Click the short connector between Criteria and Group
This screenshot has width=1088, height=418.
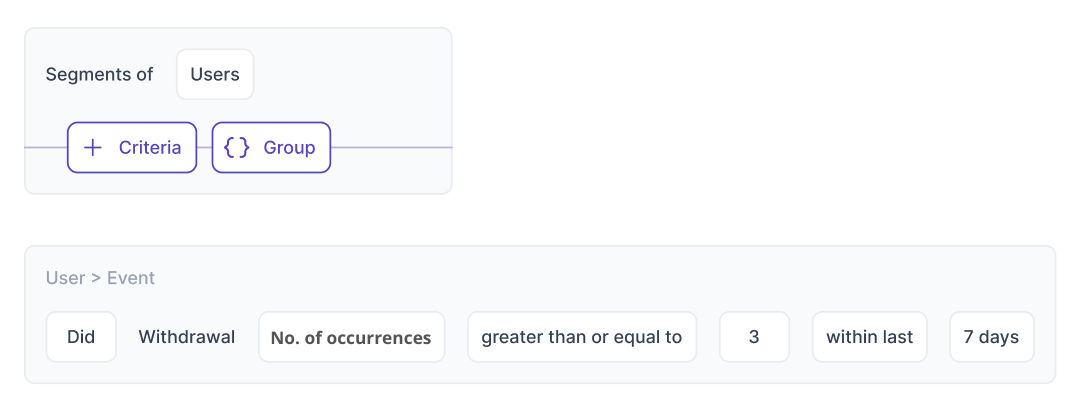tap(204, 148)
